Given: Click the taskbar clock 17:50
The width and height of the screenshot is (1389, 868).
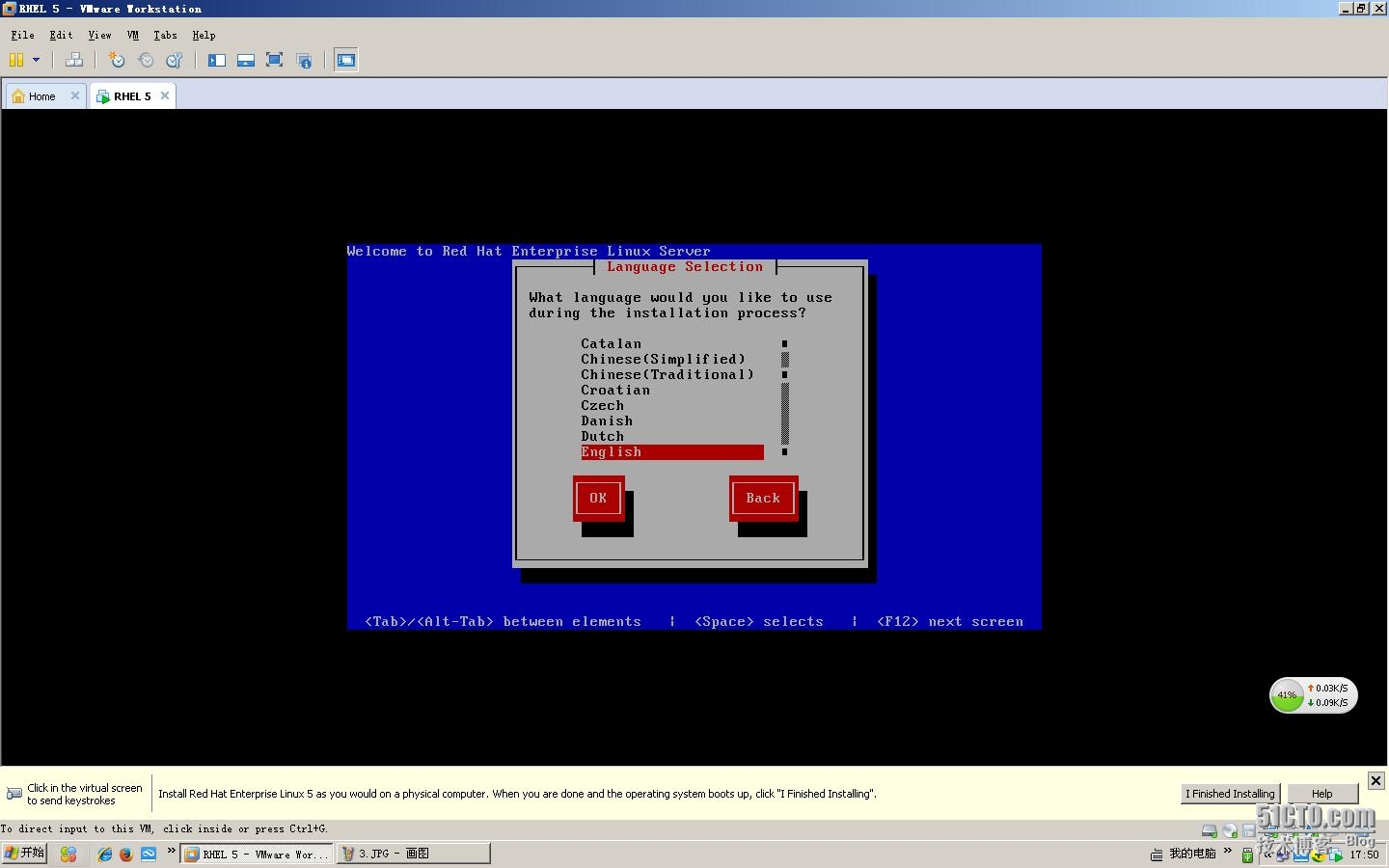Looking at the screenshot, I should 1364,854.
